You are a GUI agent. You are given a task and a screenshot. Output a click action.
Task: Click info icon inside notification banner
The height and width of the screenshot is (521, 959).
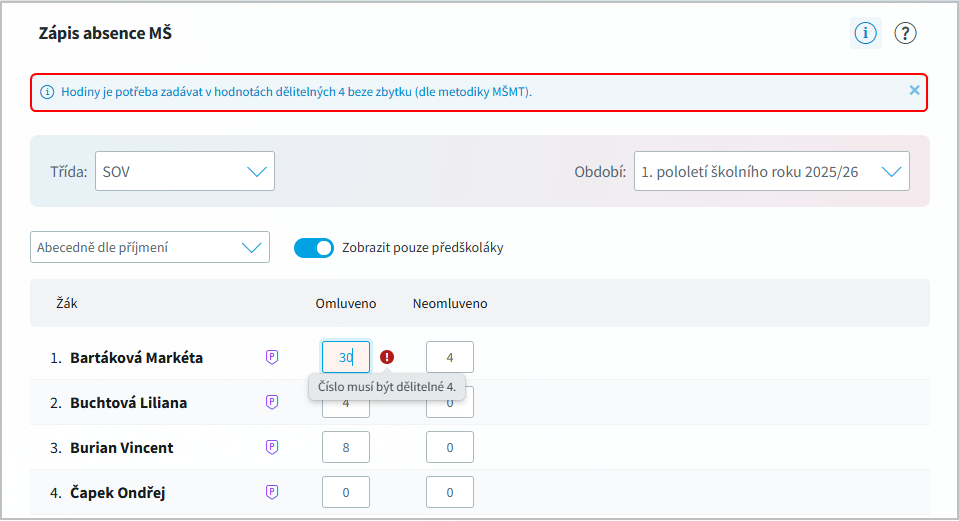tap(47, 92)
